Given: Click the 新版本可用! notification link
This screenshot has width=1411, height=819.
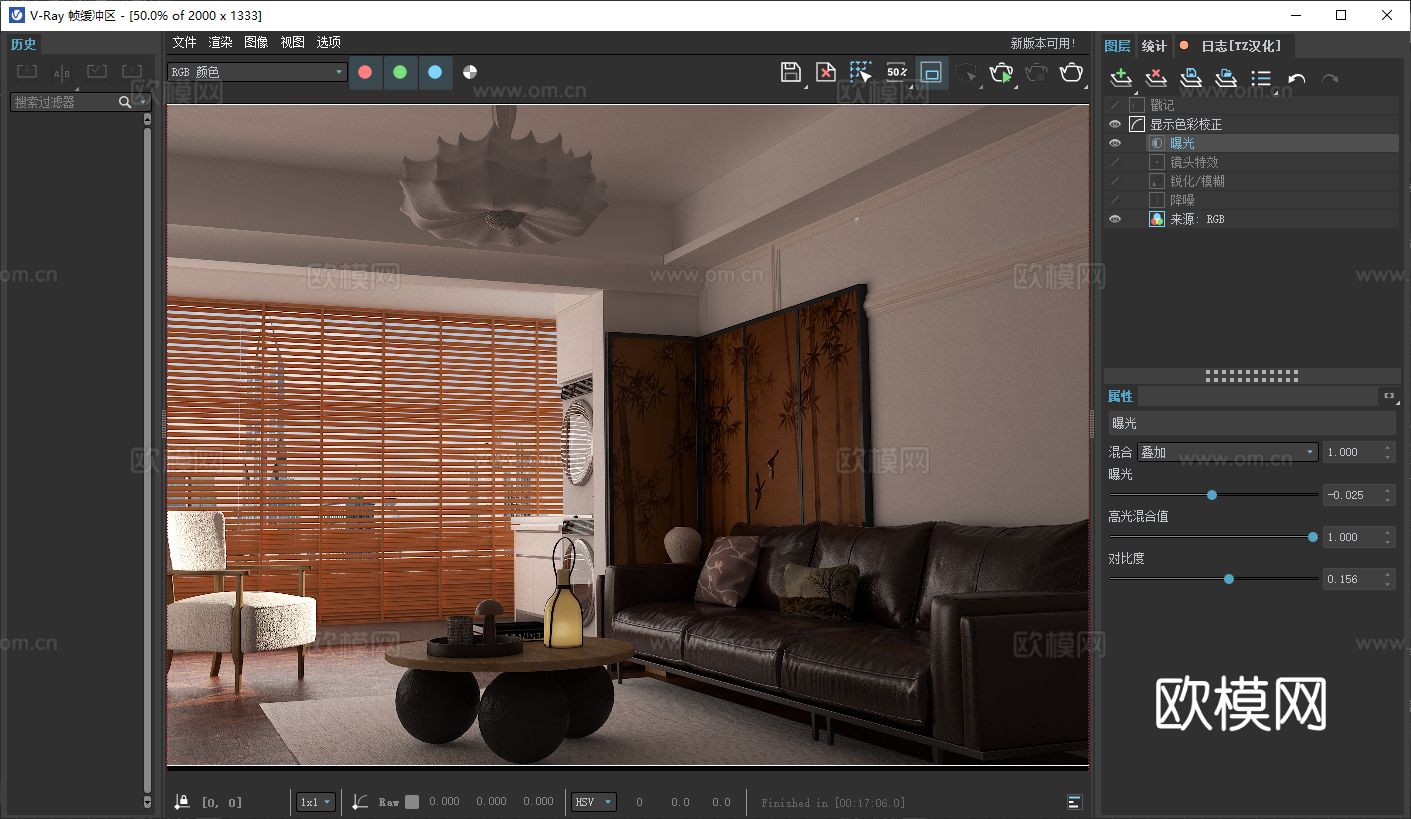Looking at the screenshot, I should [x=1043, y=43].
